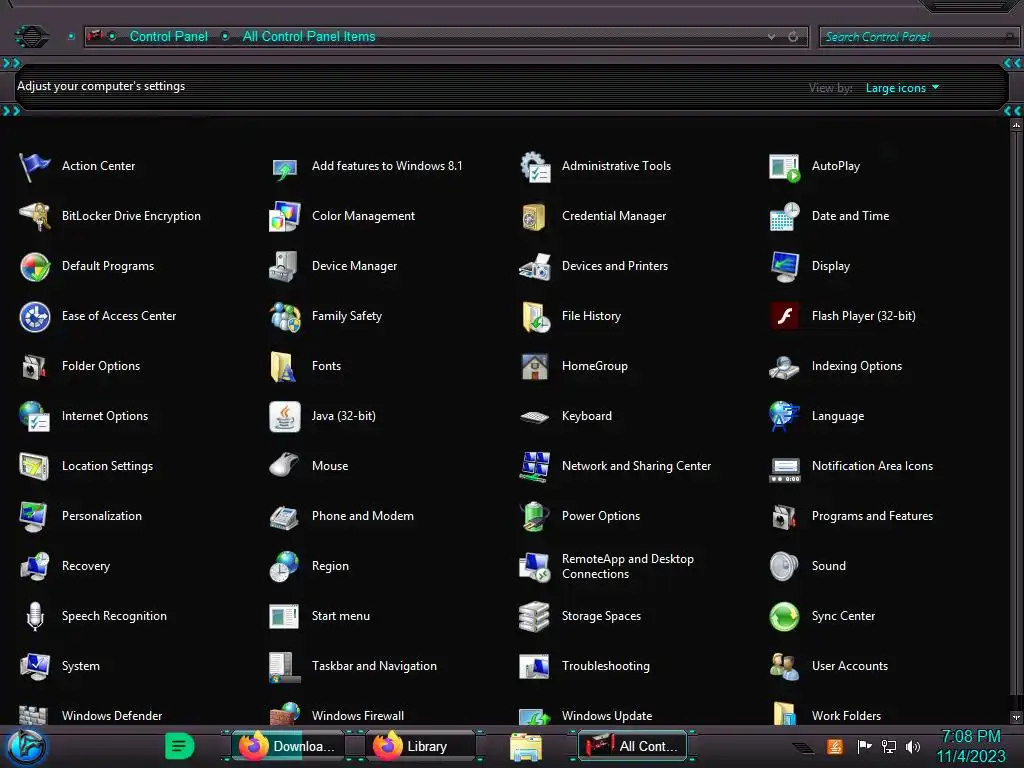Open the File Explorer taskbar icon
This screenshot has height=768, width=1024.
pos(526,747)
